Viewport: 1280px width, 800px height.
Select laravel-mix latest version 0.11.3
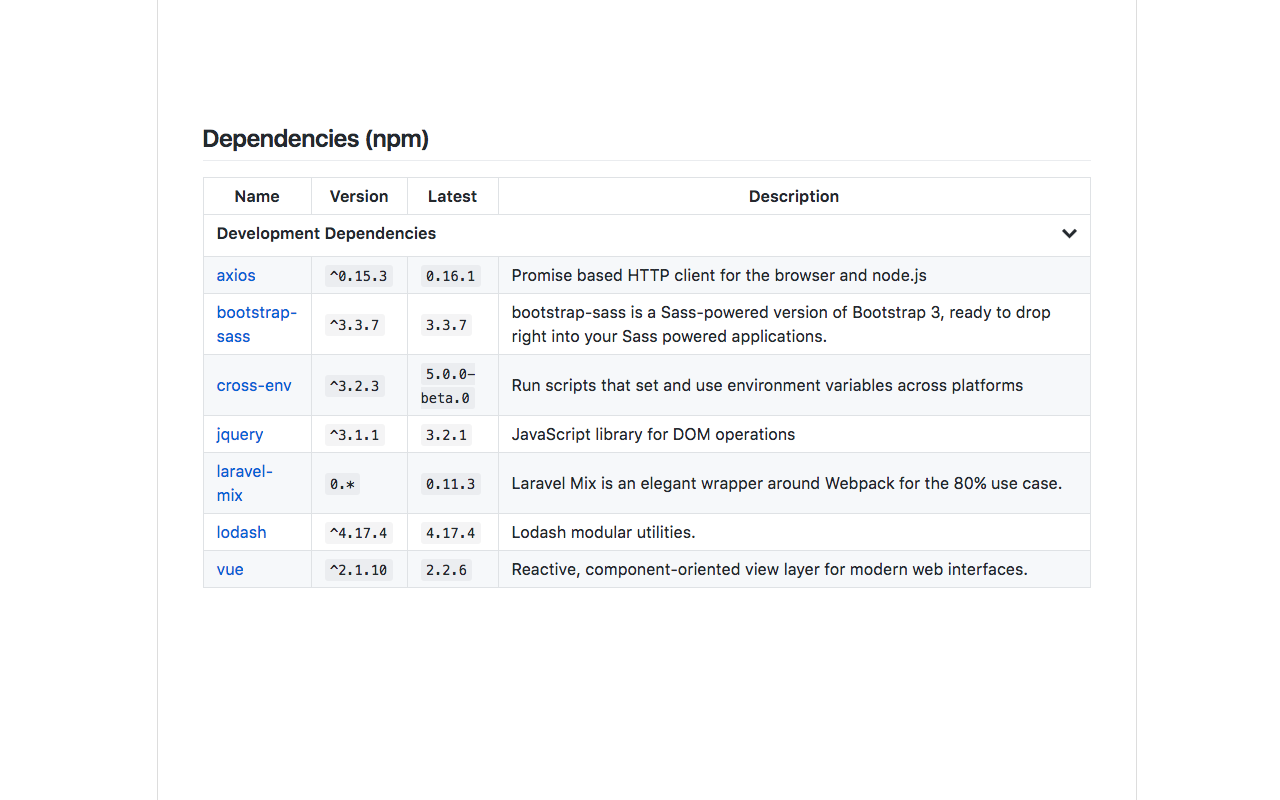point(451,484)
